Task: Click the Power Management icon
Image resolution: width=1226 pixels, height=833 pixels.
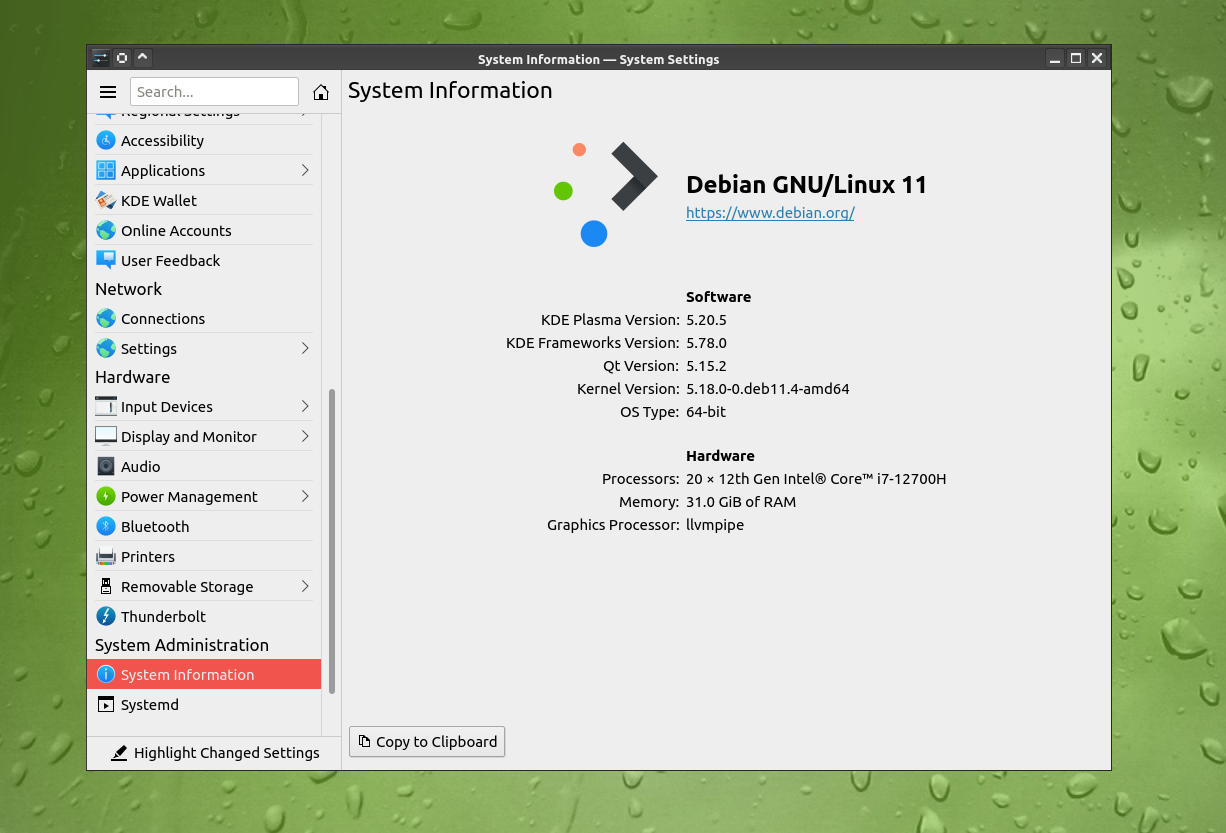Action: tap(106, 496)
